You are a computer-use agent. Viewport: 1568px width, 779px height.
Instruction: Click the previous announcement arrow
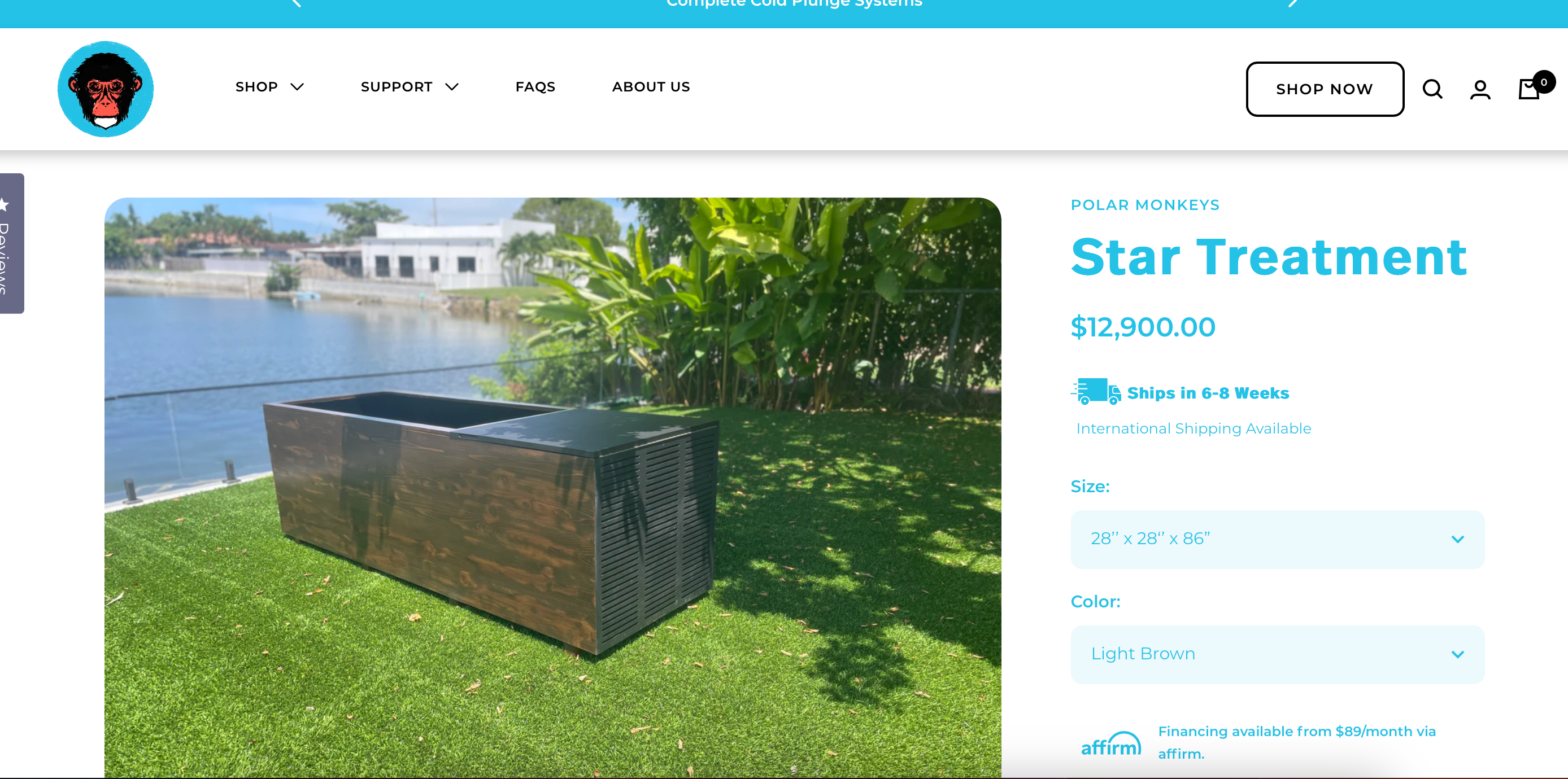pos(297,3)
